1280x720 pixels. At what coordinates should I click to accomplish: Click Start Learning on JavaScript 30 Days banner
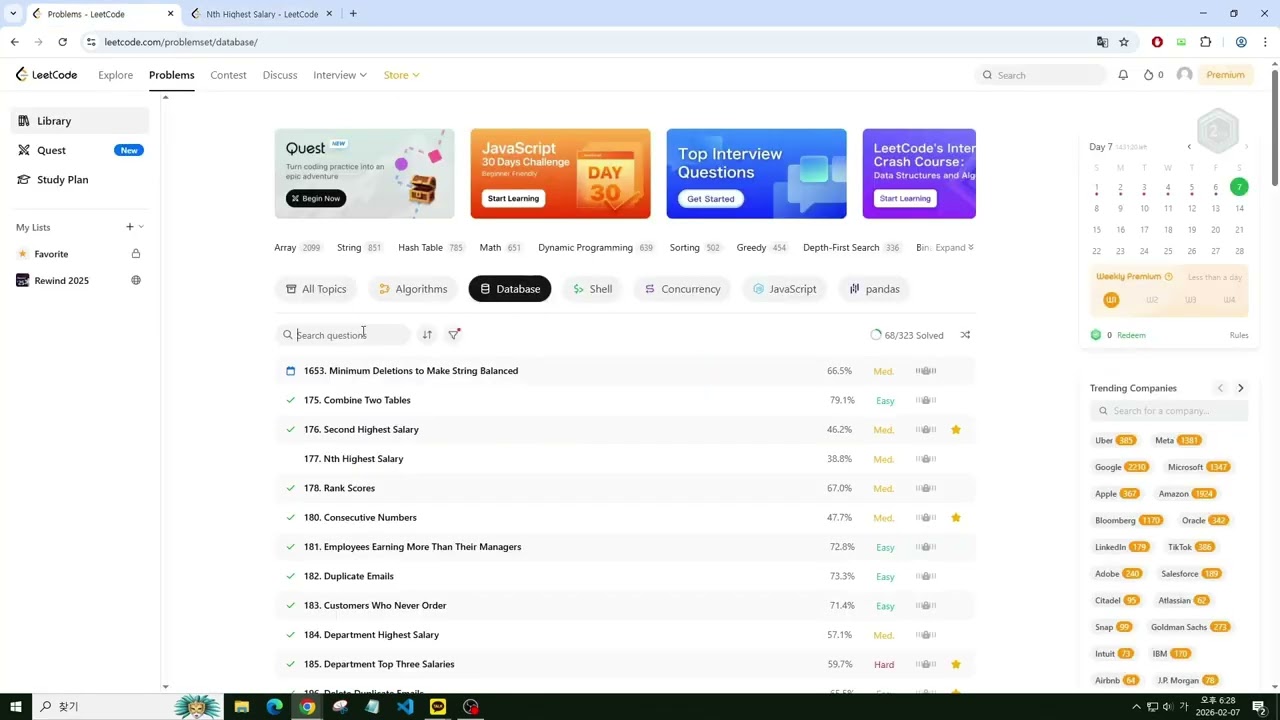tap(513, 198)
